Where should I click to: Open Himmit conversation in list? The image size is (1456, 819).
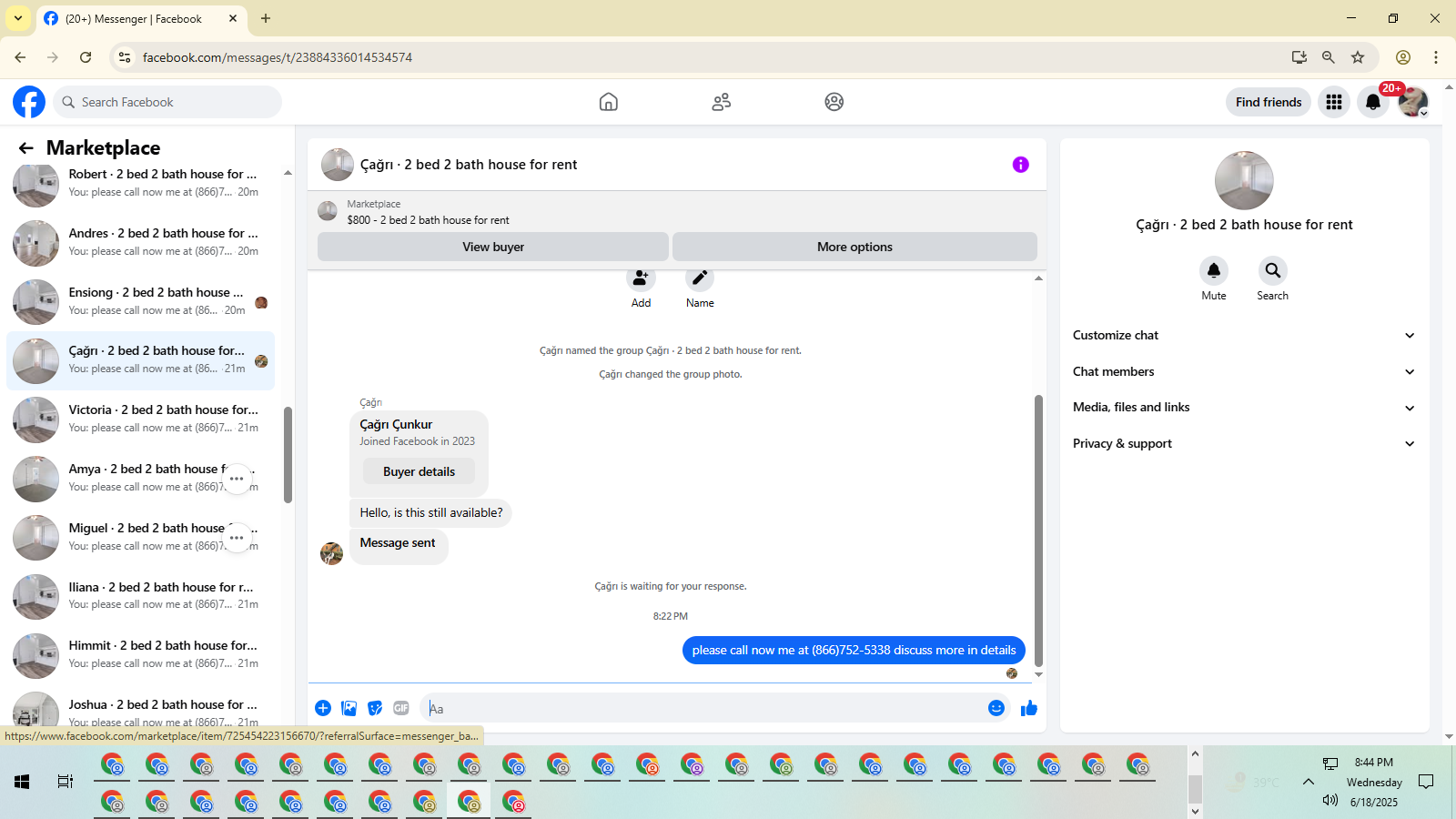point(140,654)
